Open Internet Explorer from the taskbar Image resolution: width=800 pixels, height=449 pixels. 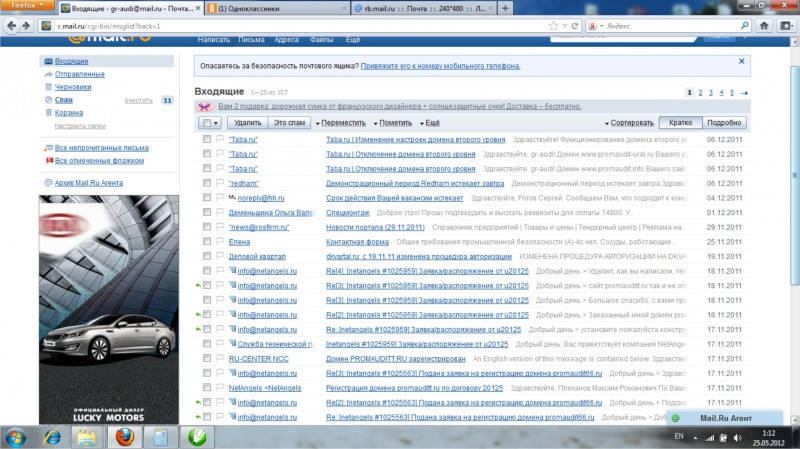click(52, 437)
